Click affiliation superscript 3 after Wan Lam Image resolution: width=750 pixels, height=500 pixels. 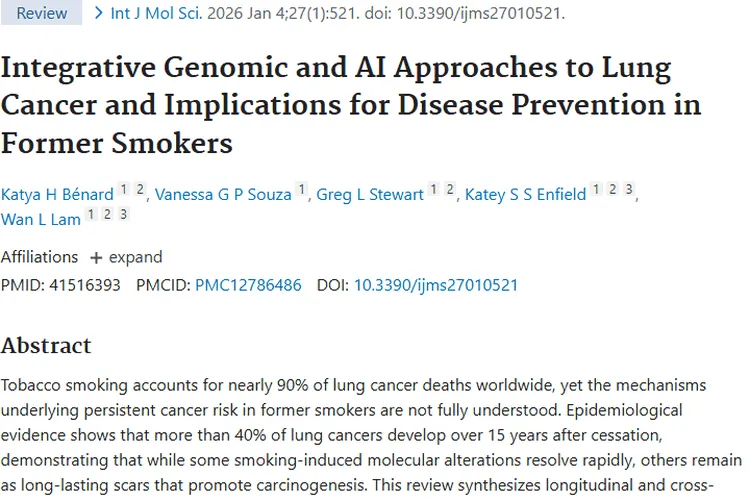tap(123, 213)
